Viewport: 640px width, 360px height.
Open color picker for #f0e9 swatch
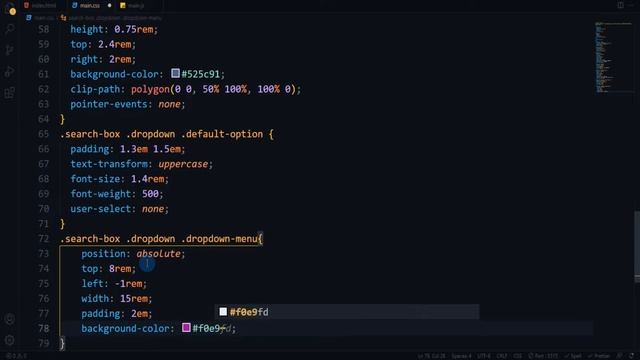[186, 327]
